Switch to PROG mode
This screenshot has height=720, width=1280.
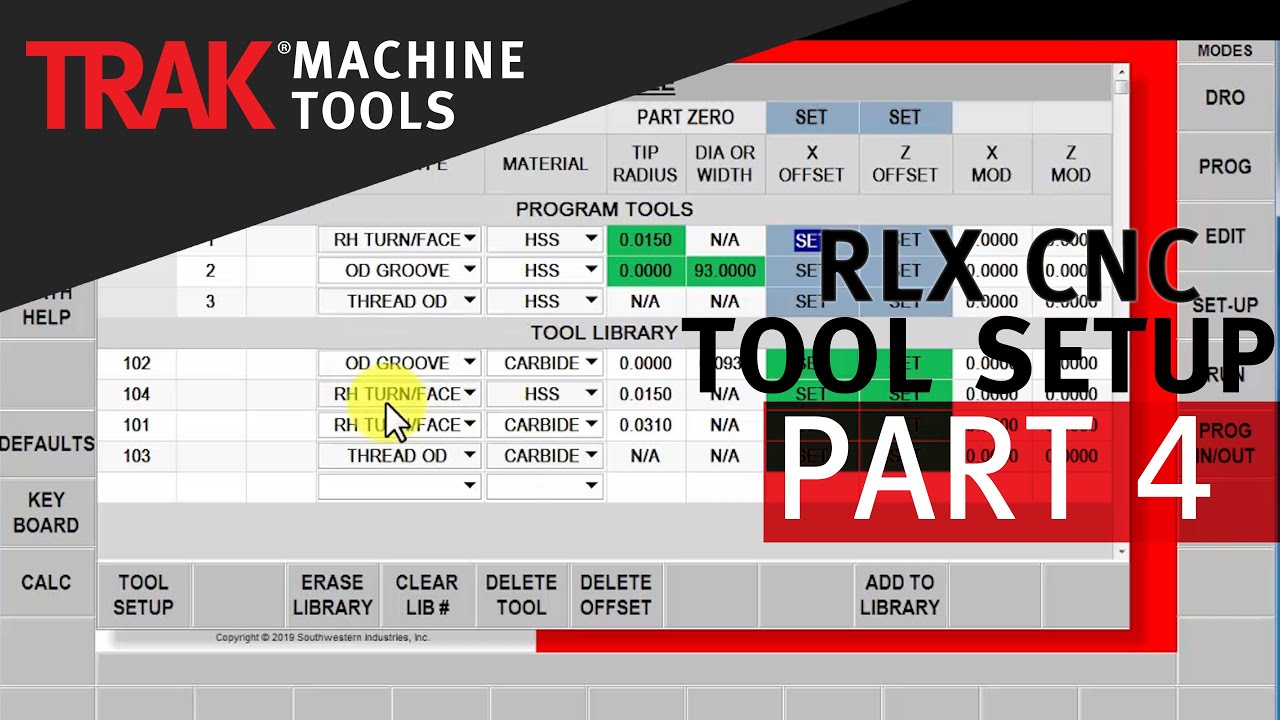click(1225, 166)
